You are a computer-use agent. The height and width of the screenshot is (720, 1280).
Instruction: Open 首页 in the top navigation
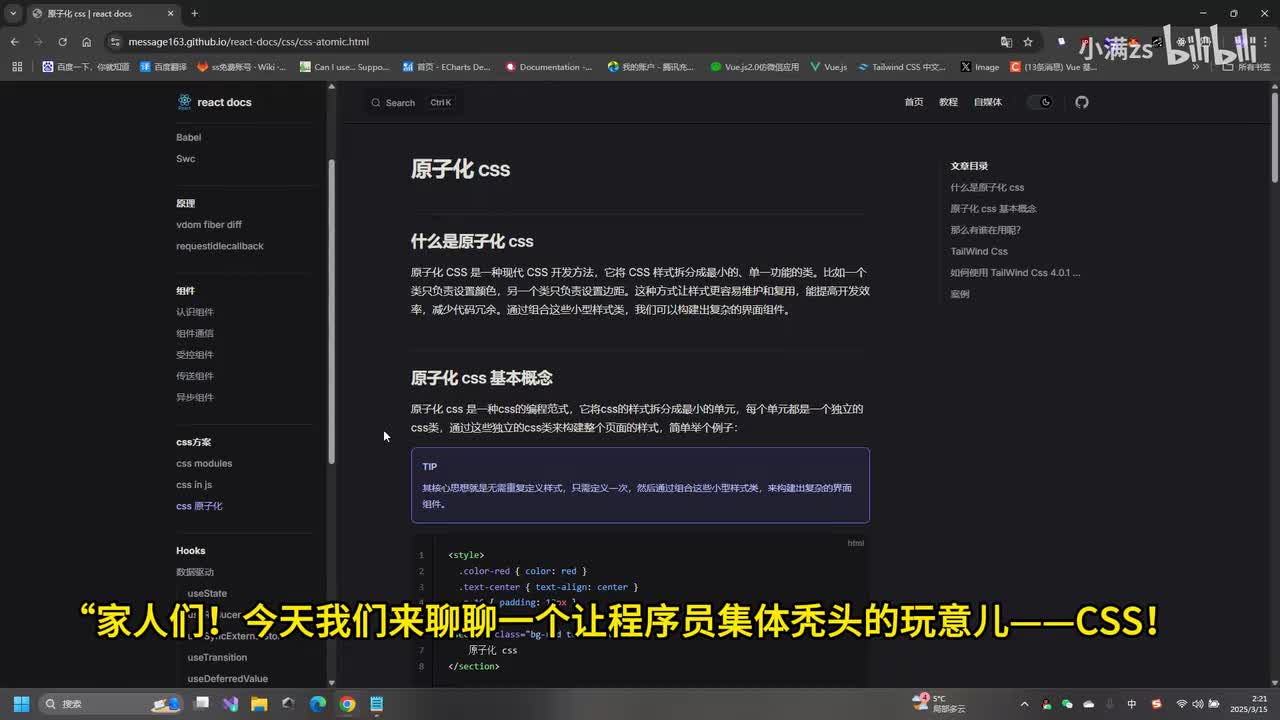pos(914,102)
